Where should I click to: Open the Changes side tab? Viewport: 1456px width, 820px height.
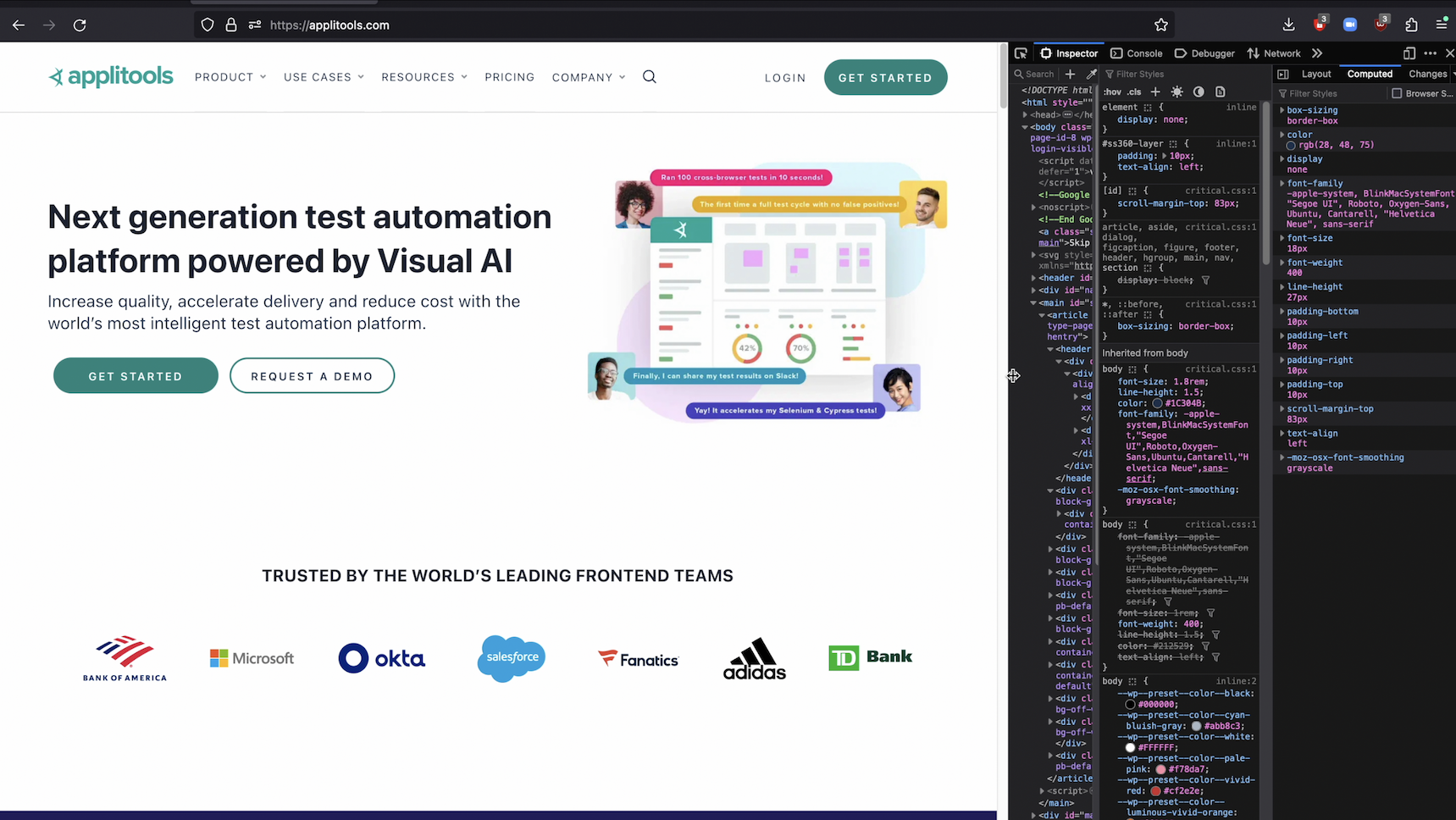coord(1427,75)
